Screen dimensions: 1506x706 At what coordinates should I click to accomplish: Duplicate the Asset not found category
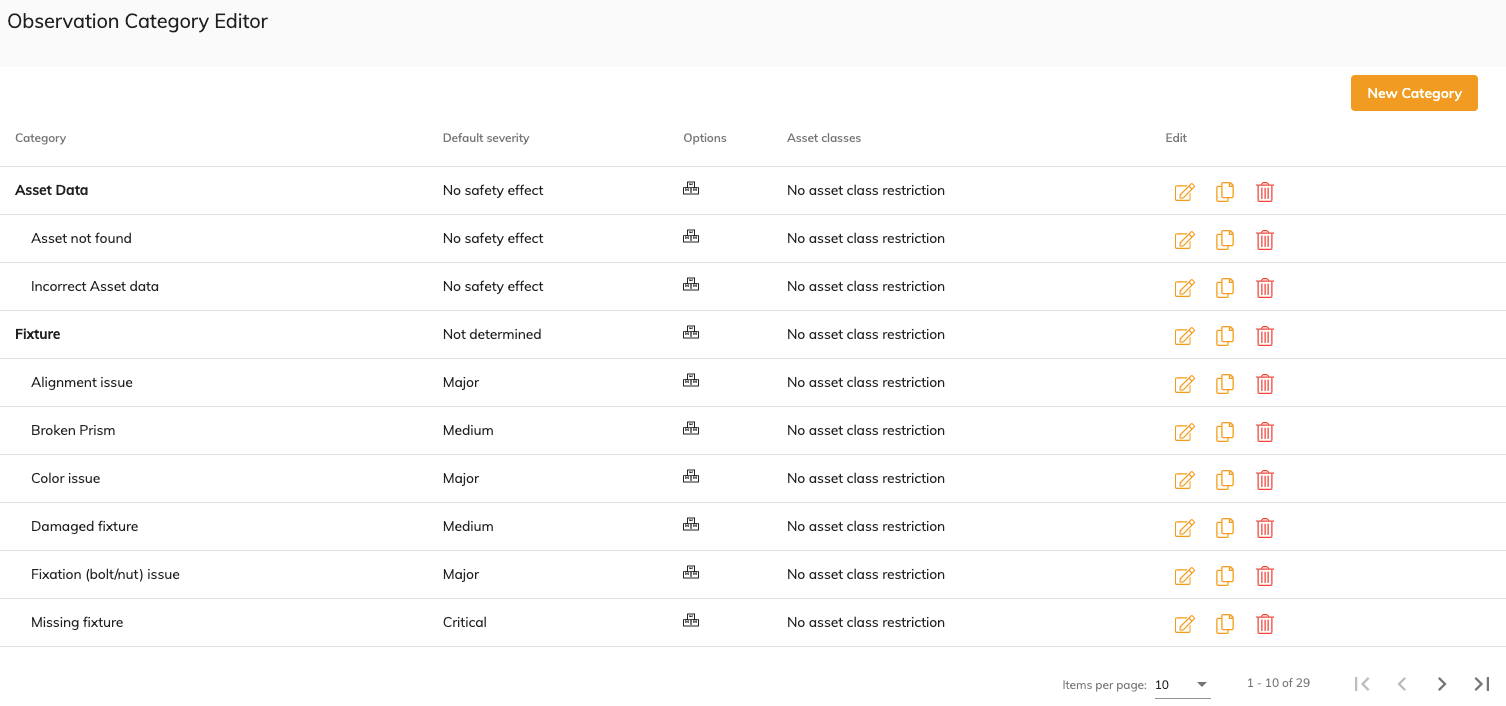coord(1224,240)
